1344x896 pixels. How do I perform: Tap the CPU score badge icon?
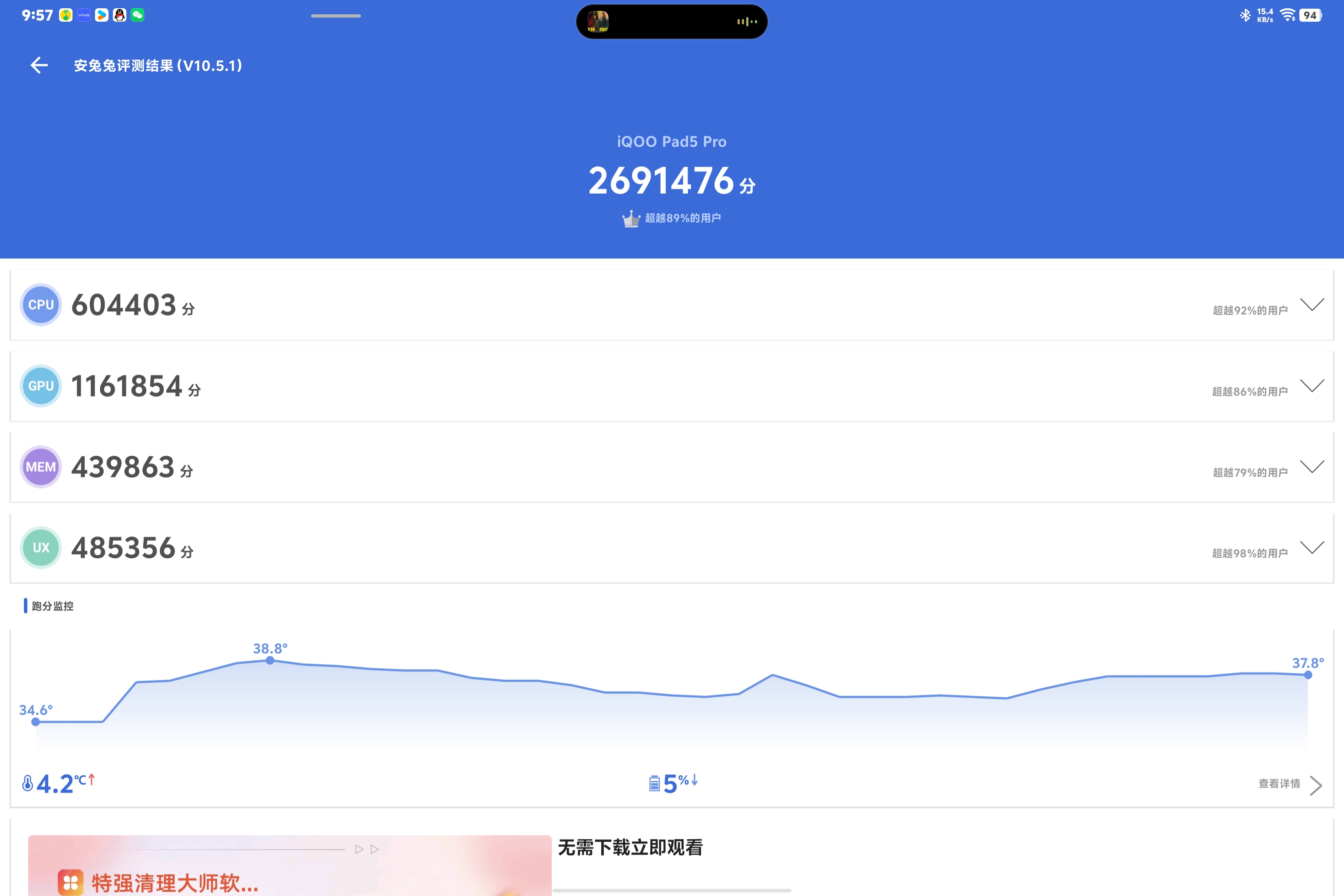(40, 305)
